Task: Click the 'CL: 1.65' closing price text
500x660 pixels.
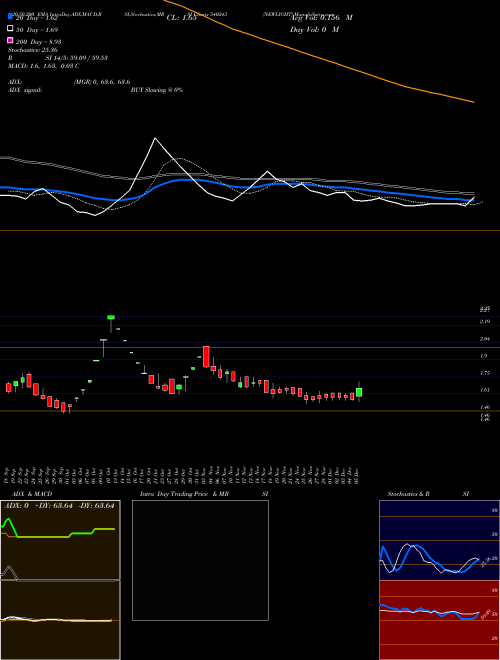Action: 182,18
